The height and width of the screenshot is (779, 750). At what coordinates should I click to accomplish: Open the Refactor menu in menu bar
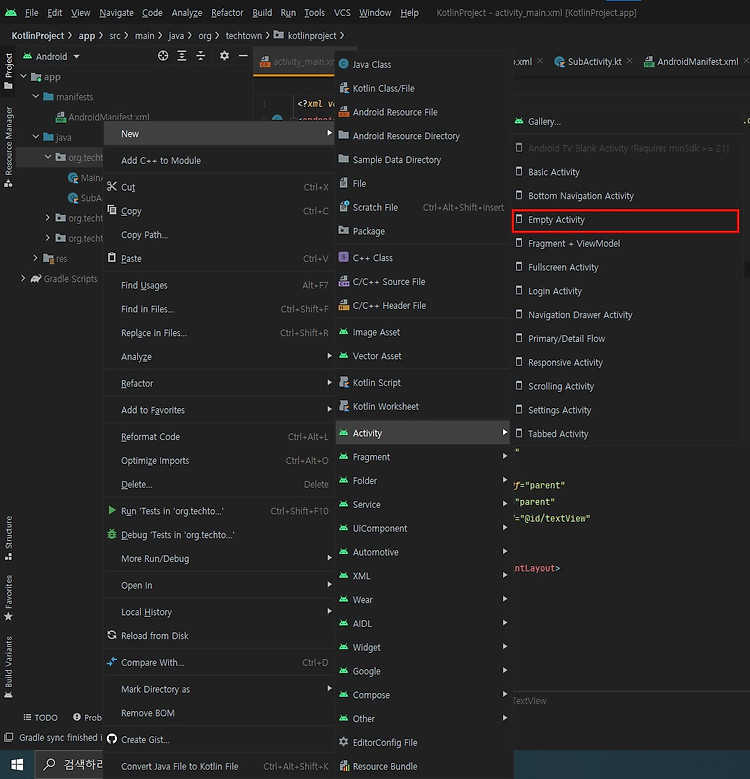click(x=227, y=13)
